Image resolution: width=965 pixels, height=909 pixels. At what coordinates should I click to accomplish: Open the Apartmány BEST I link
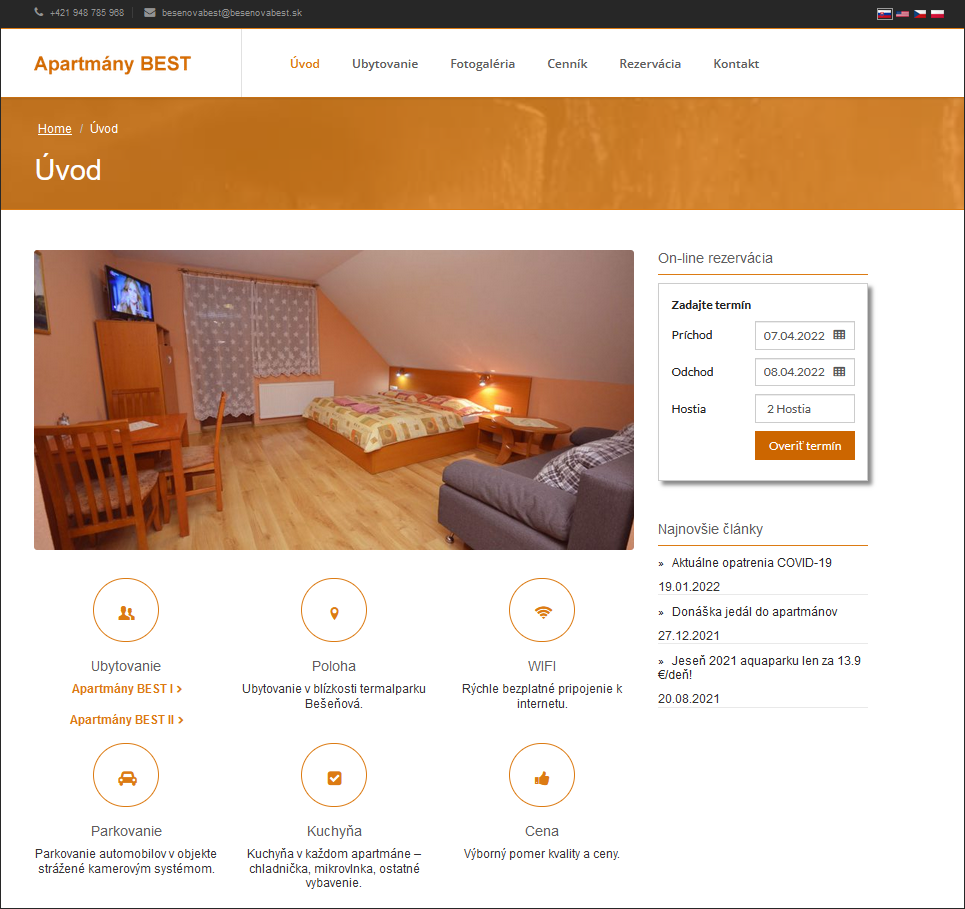click(x=127, y=689)
